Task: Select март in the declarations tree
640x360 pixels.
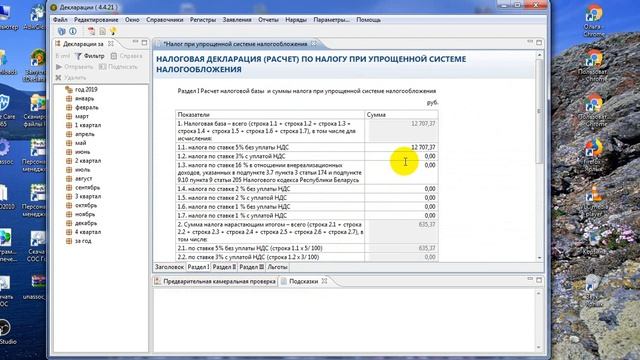Action: tap(82, 116)
